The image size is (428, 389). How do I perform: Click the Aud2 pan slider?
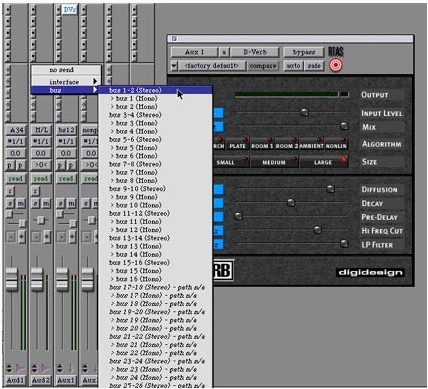point(41,220)
